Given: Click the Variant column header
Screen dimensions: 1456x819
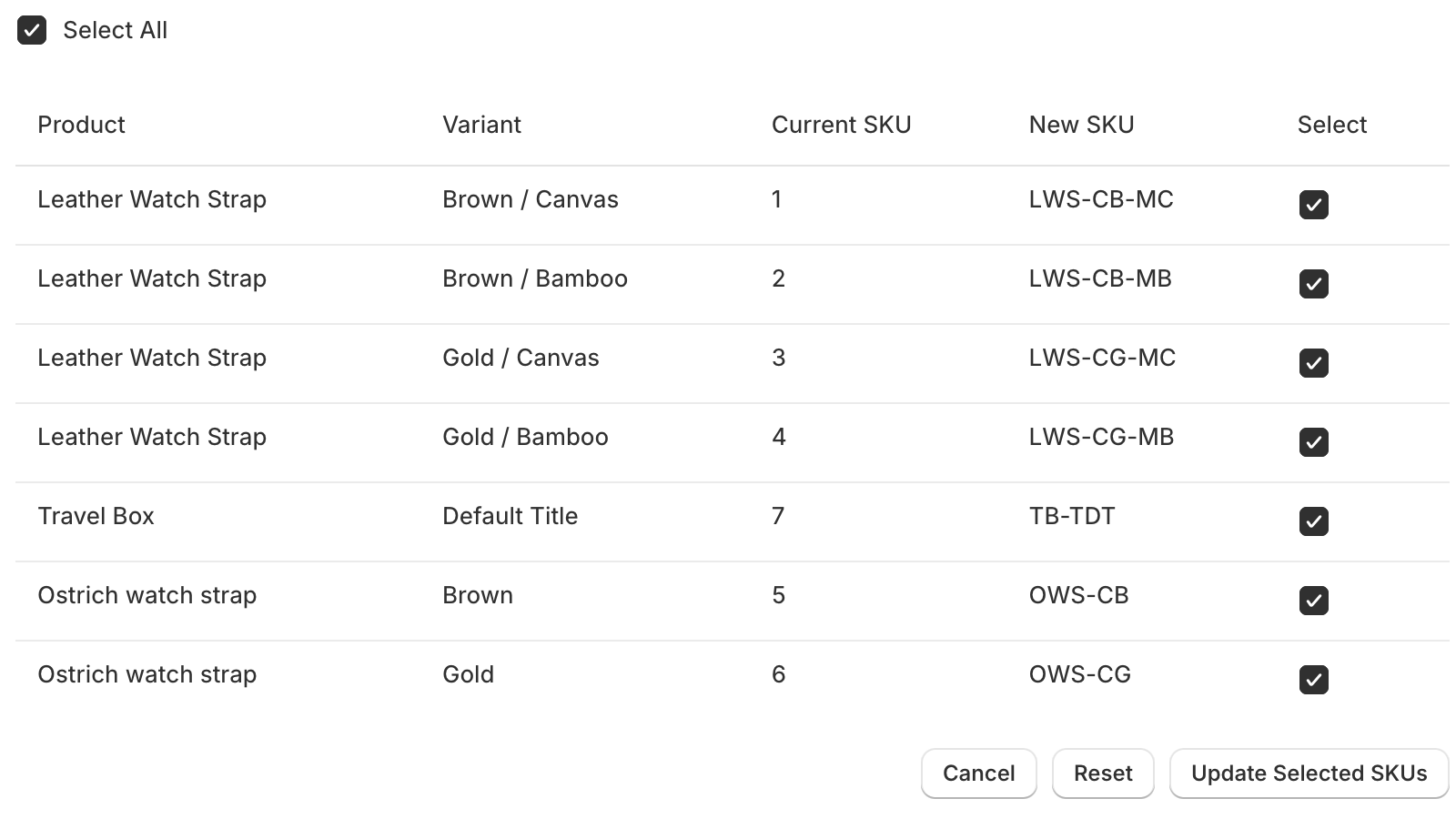Looking at the screenshot, I should pyautogui.click(x=481, y=125).
